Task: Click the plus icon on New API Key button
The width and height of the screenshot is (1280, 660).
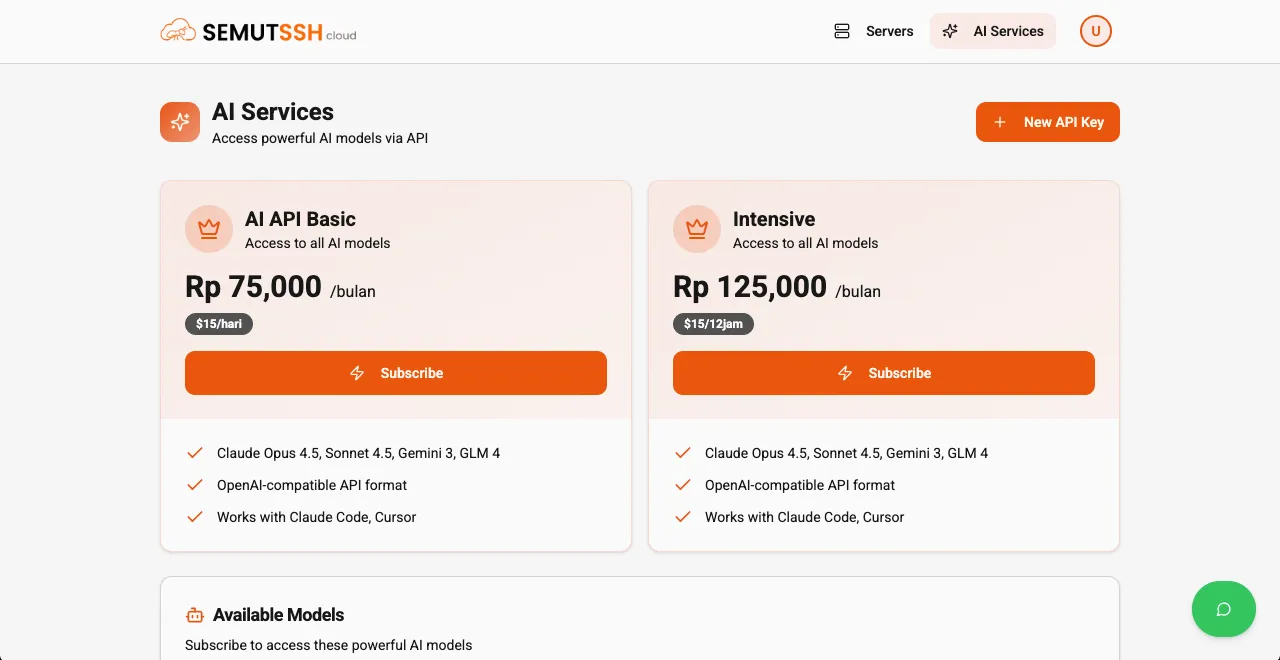Action: pyautogui.click(x=1000, y=122)
